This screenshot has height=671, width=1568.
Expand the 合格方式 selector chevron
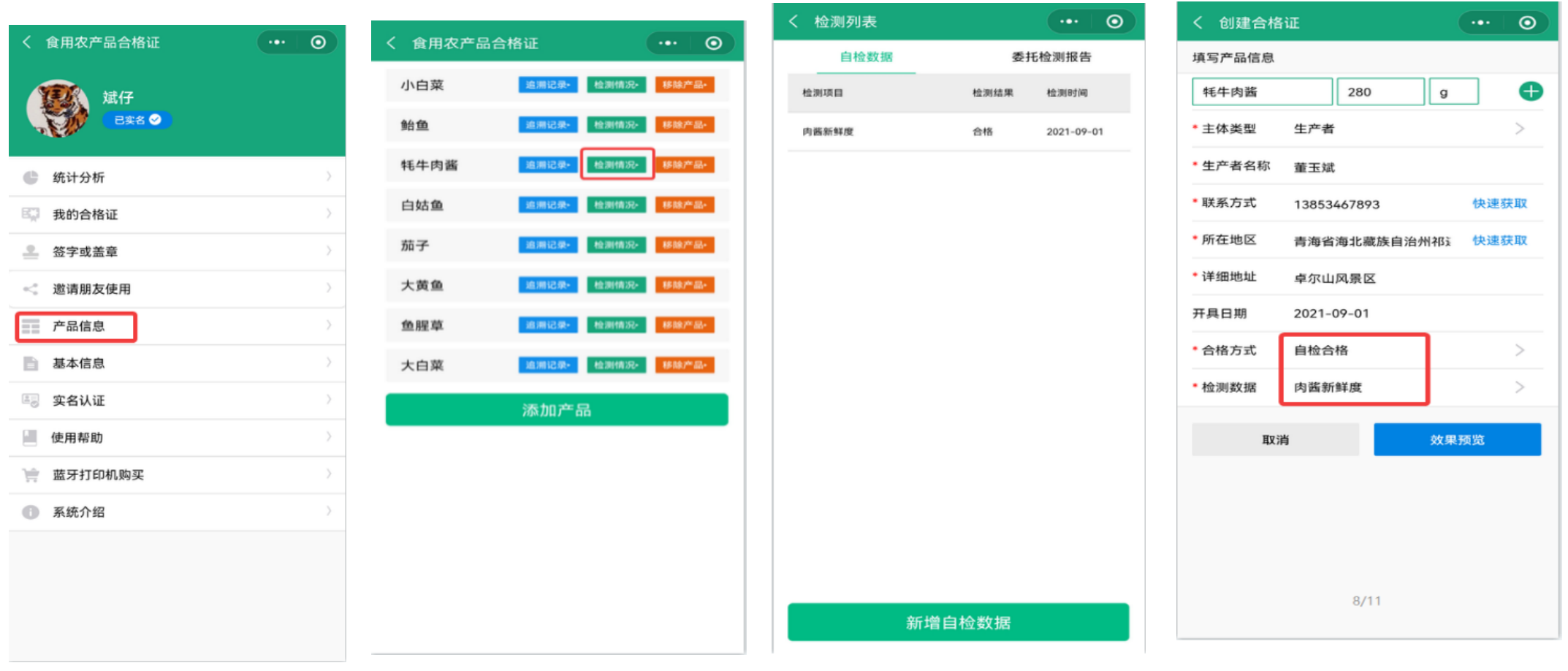coord(1520,350)
